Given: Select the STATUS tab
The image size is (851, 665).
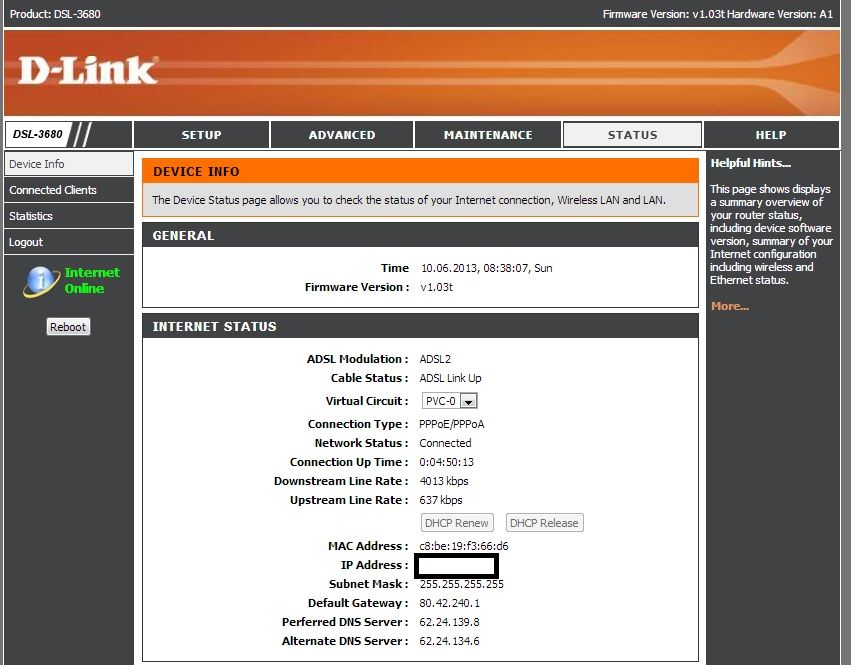Looking at the screenshot, I should click(x=632, y=135).
